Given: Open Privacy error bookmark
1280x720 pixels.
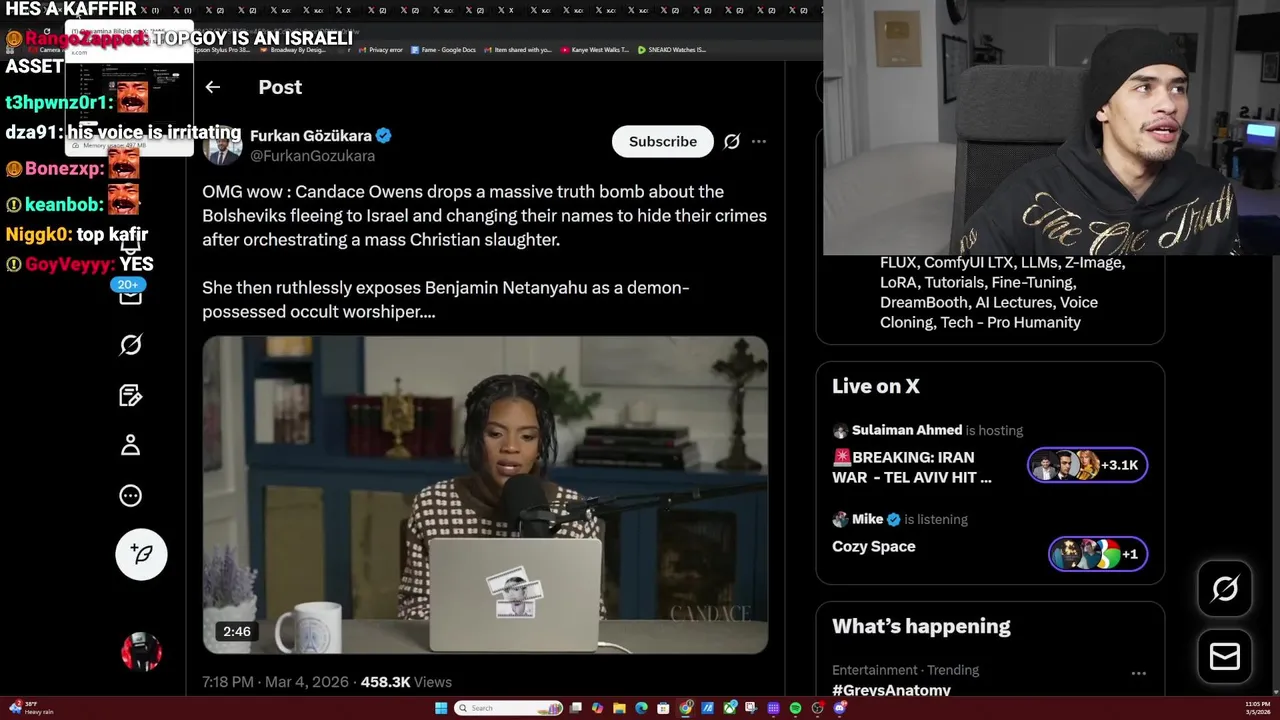Looking at the screenshot, I should click(380, 49).
